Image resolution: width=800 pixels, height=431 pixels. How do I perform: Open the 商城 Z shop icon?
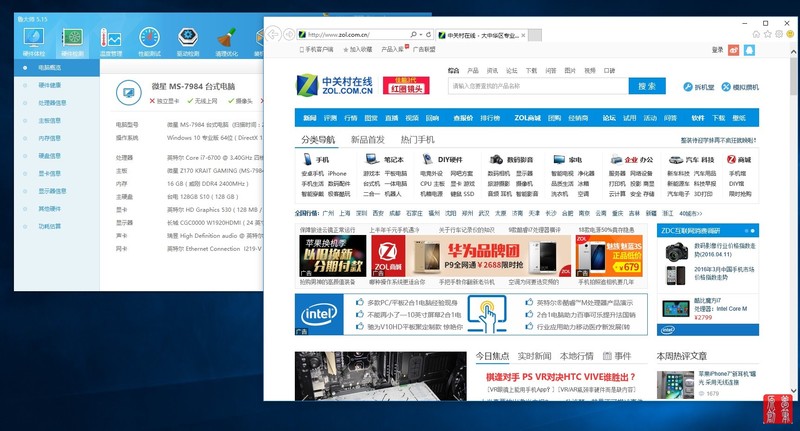point(731,159)
